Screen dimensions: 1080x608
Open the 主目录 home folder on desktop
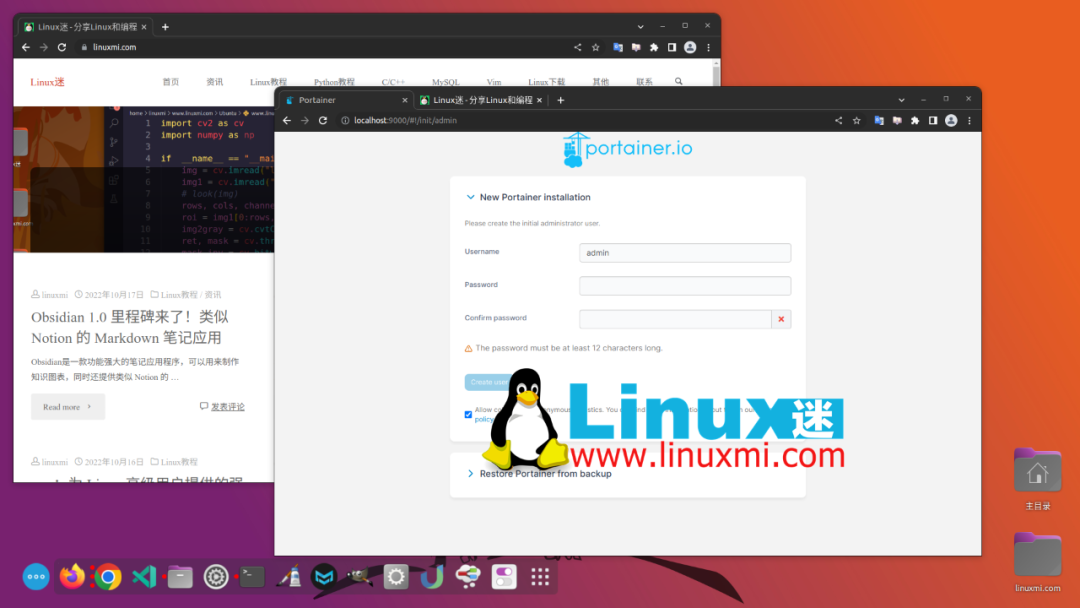(1037, 479)
